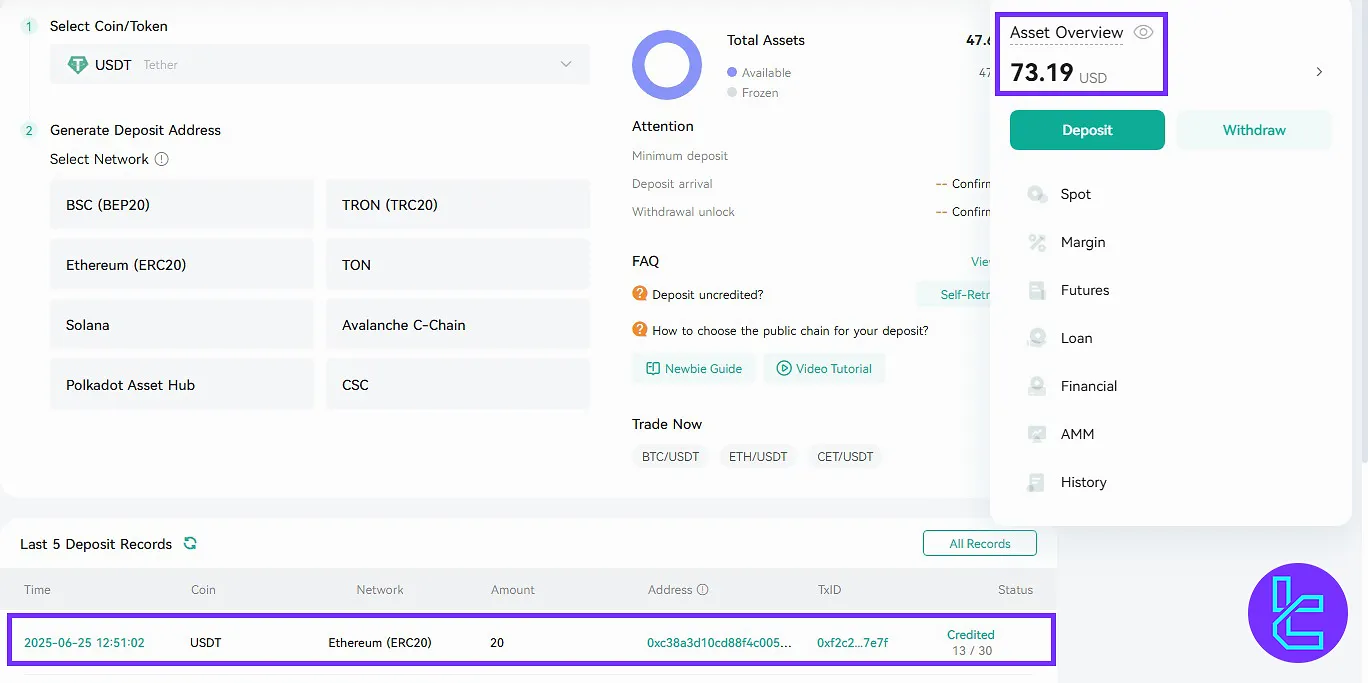
Task: Click the Video Tutorial play icon
Action: pyautogui.click(x=784, y=368)
